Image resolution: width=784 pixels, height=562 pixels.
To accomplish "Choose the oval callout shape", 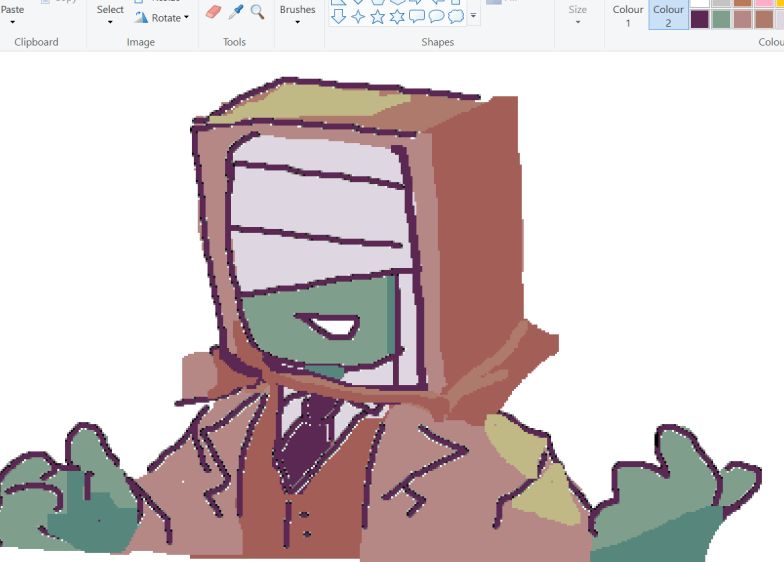I will 436,16.
